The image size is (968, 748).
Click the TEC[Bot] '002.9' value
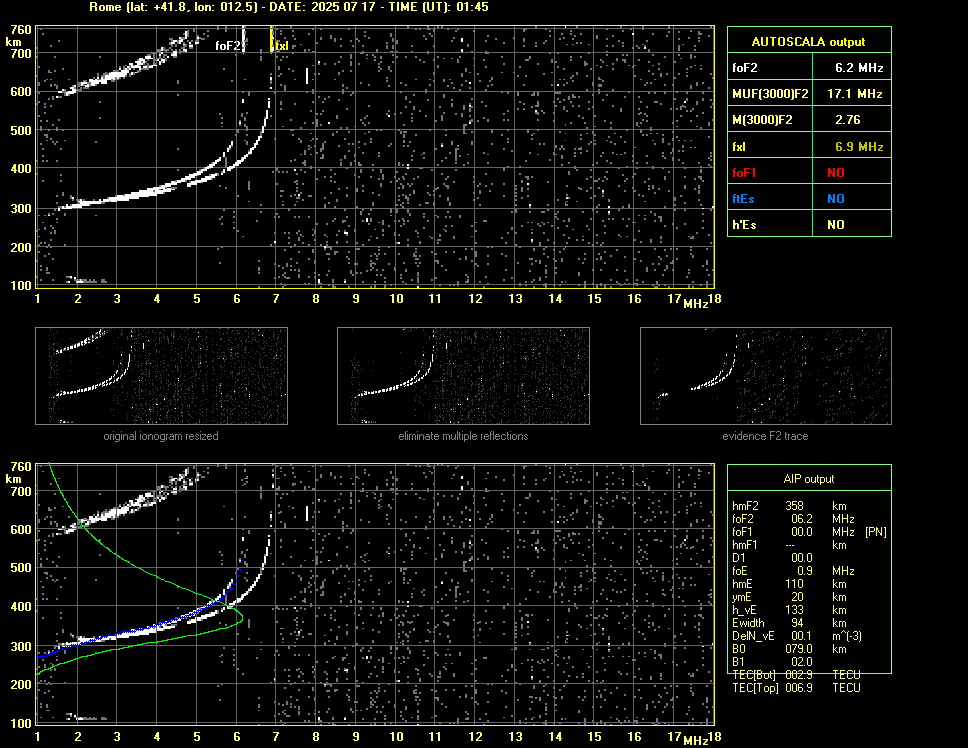point(799,675)
